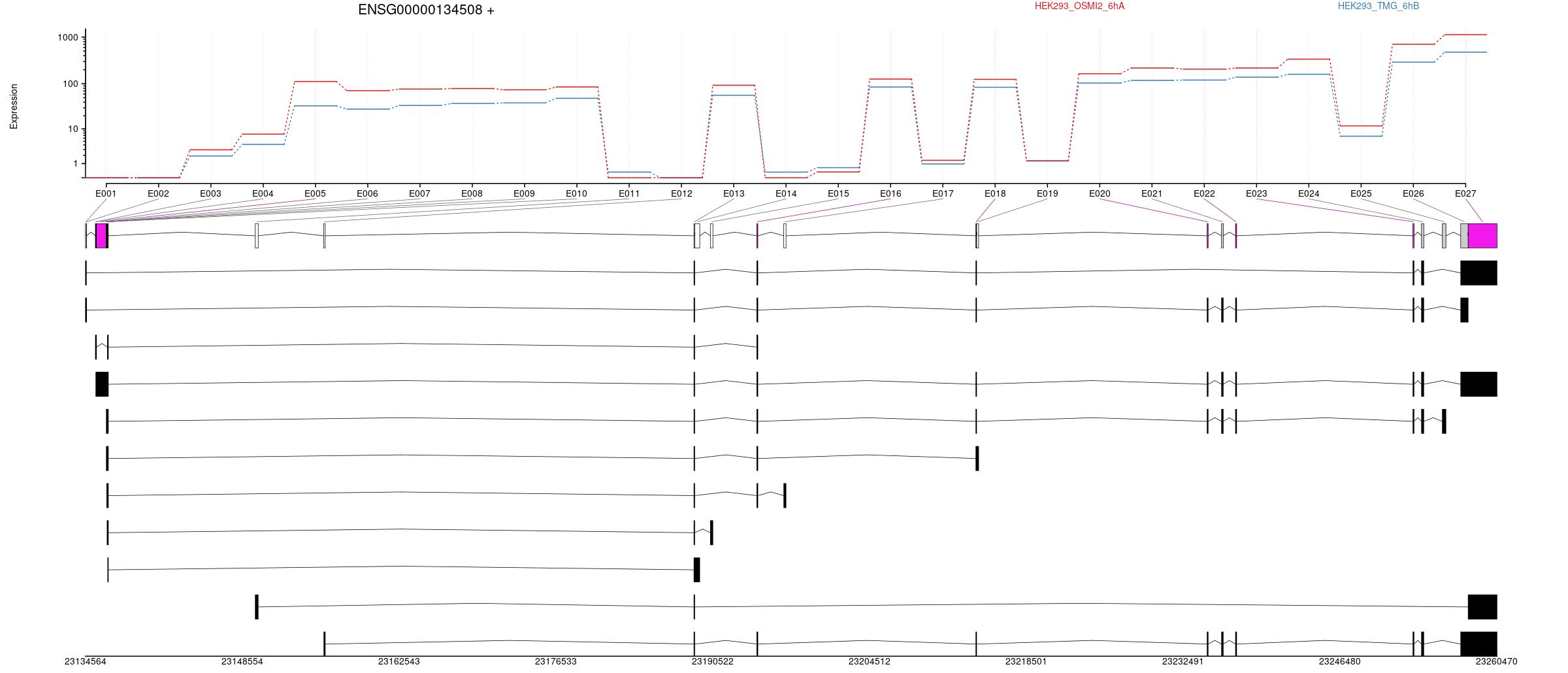Click exon label E014
Screen dimensions: 1568x673
[x=786, y=193]
